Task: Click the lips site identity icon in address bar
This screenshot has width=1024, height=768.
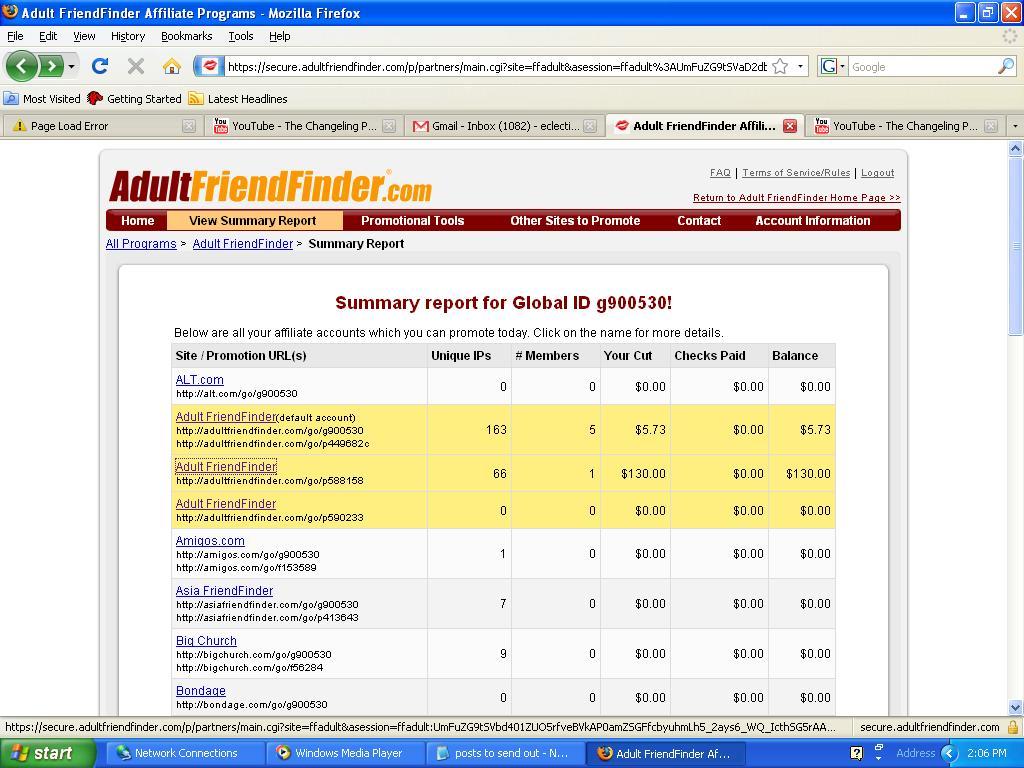Action: point(209,65)
